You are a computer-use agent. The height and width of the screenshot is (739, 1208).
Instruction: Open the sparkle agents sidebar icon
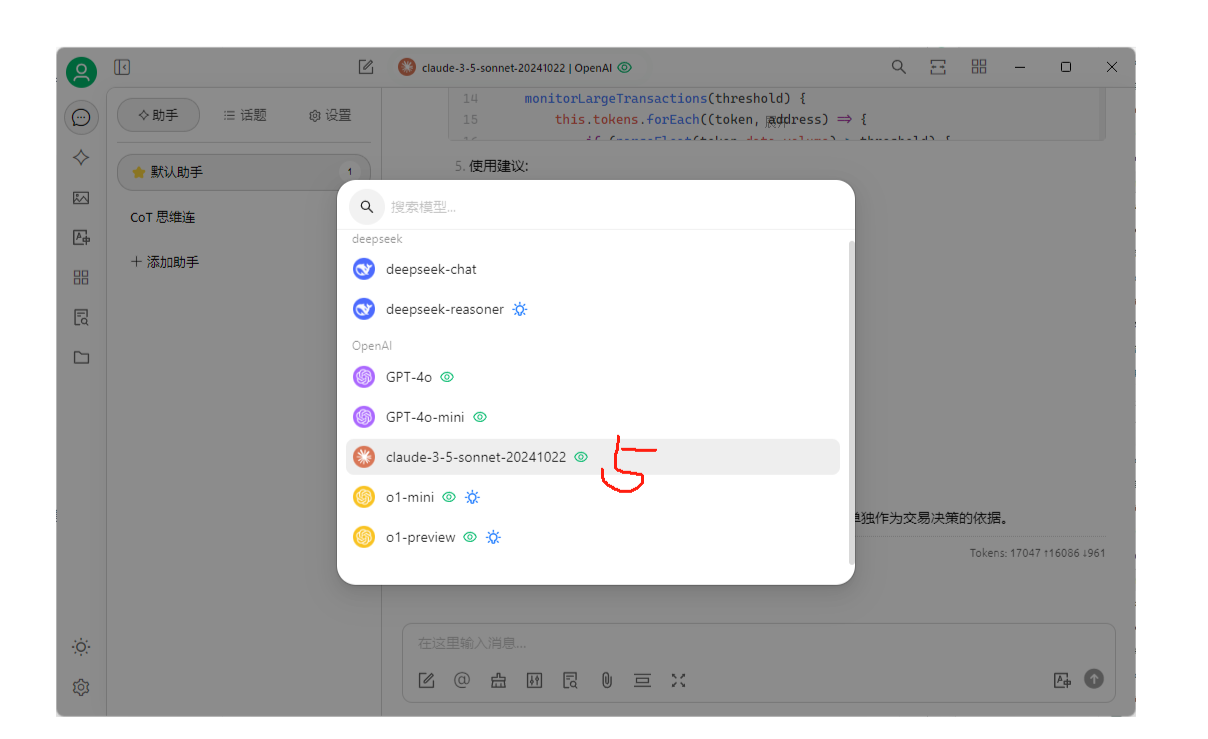[81, 158]
